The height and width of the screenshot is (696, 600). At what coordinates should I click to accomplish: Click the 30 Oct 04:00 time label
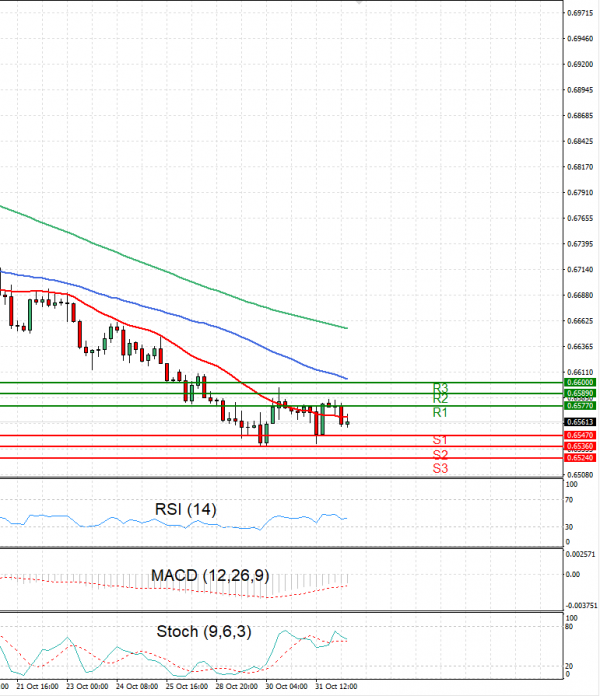[x=286, y=686]
